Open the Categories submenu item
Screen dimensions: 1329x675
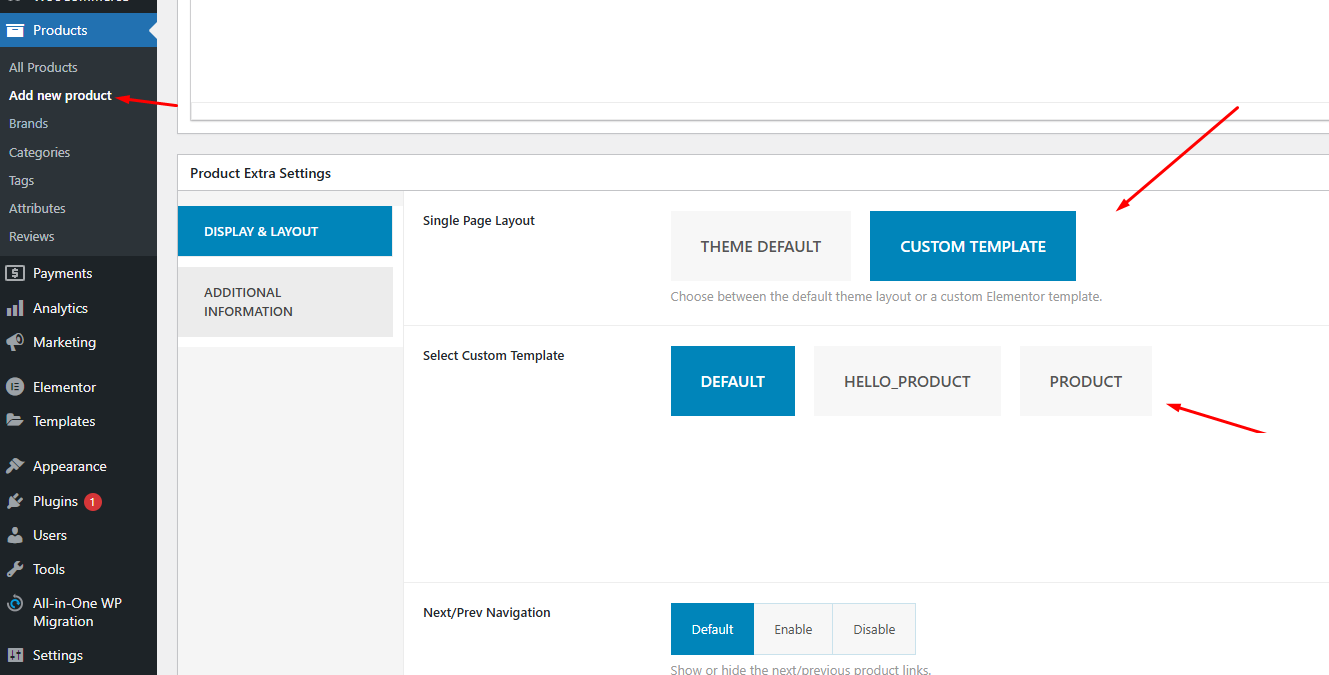39,152
